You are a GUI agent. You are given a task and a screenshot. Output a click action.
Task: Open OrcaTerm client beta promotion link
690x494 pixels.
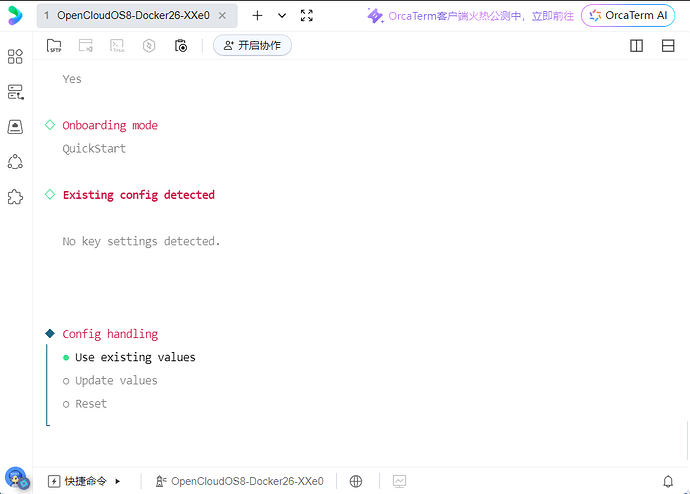pos(470,16)
